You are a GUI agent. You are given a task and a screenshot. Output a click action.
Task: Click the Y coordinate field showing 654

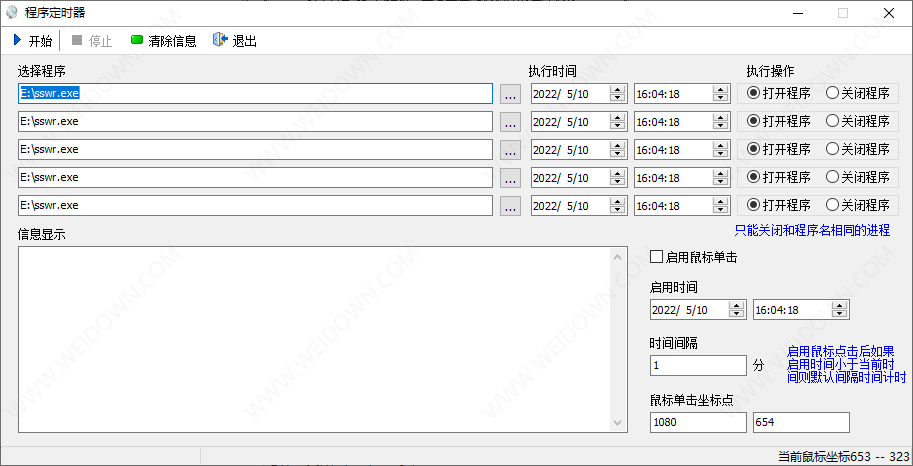(x=801, y=422)
